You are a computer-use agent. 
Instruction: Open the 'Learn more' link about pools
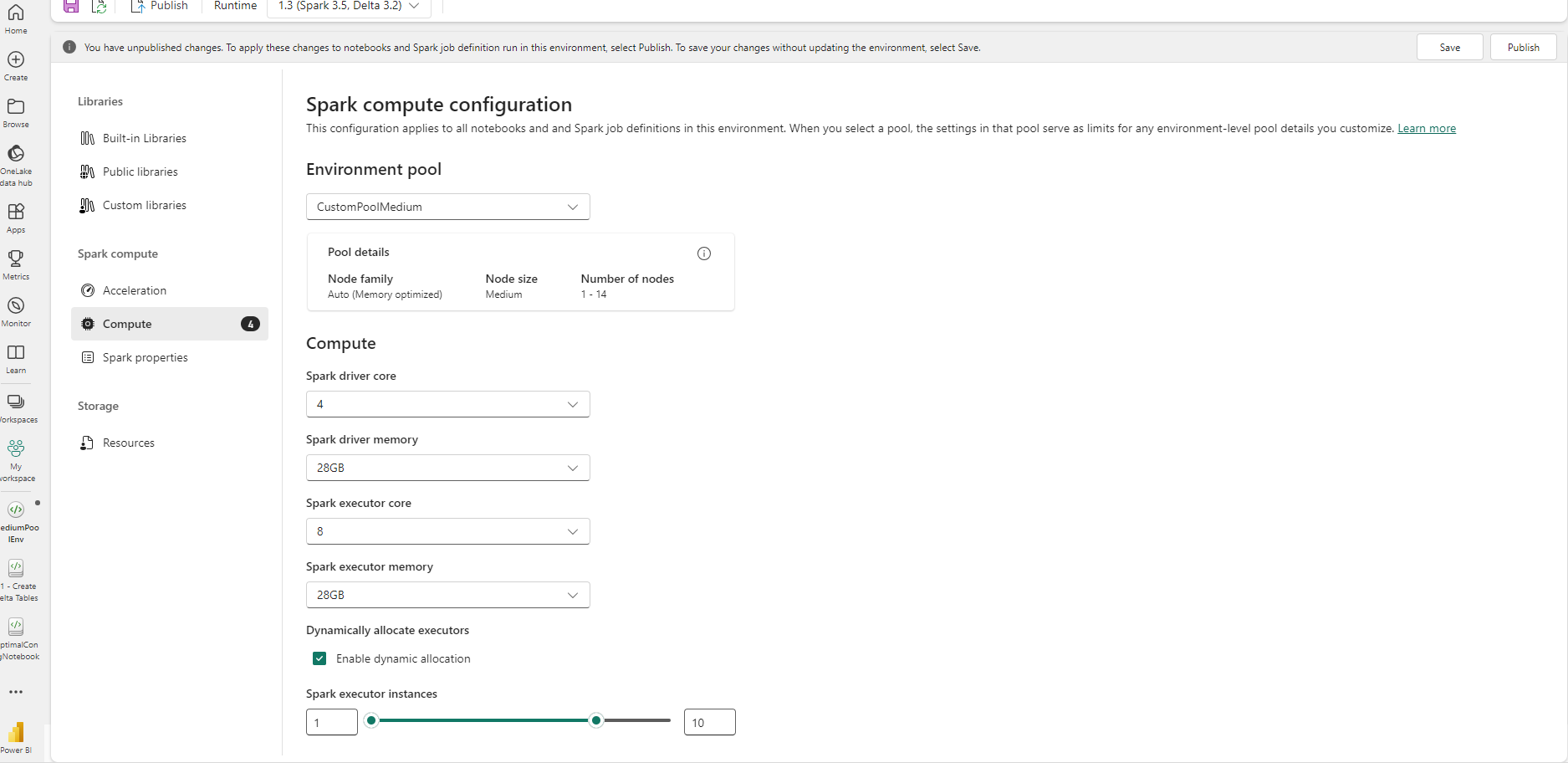(x=1426, y=128)
